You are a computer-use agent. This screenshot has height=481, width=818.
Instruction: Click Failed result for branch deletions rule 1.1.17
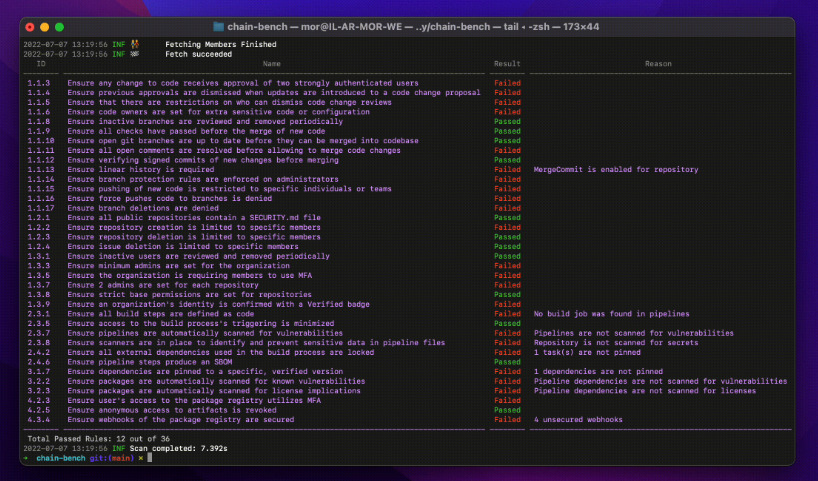coord(507,208)
